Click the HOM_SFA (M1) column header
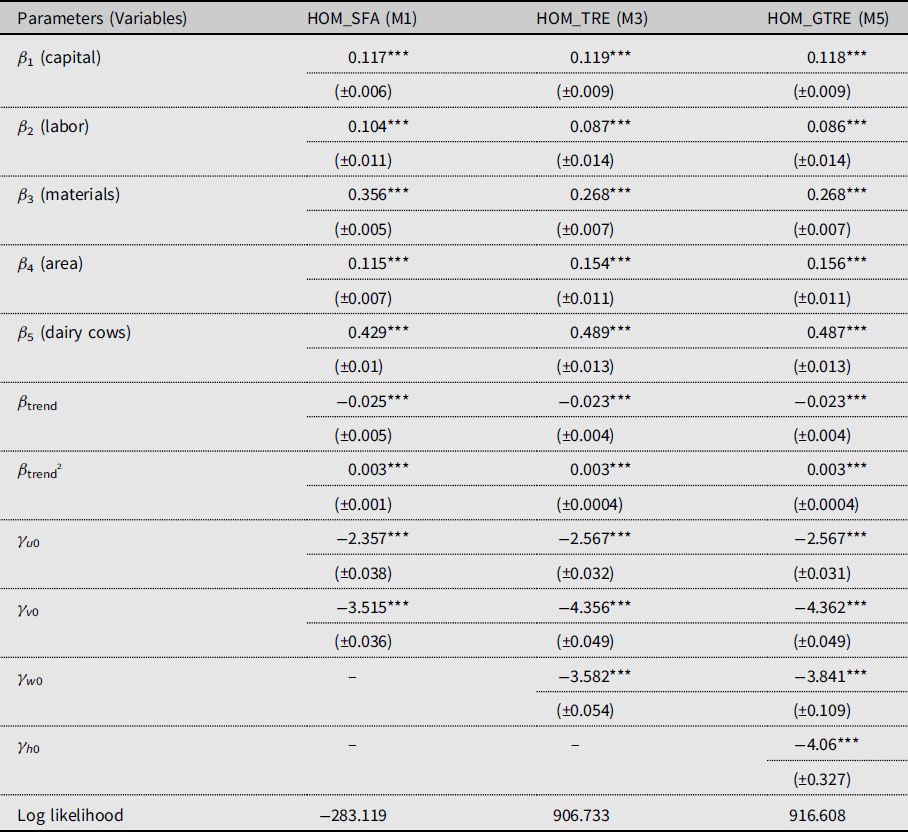This screenshot has width=908, height=832. [x=361, y=18]
